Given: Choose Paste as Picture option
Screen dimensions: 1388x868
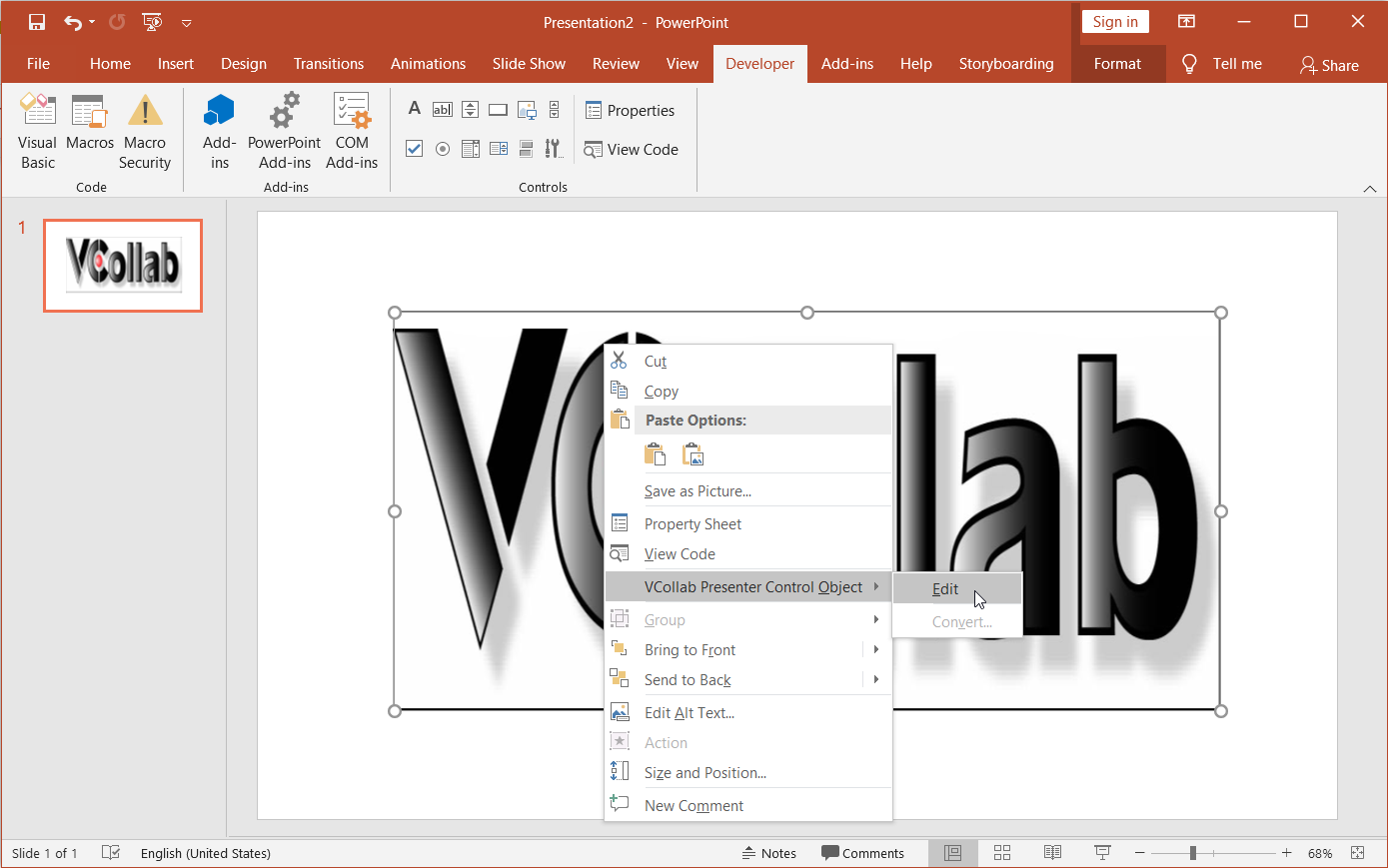Looking at the screenshot, I should 694,454.
